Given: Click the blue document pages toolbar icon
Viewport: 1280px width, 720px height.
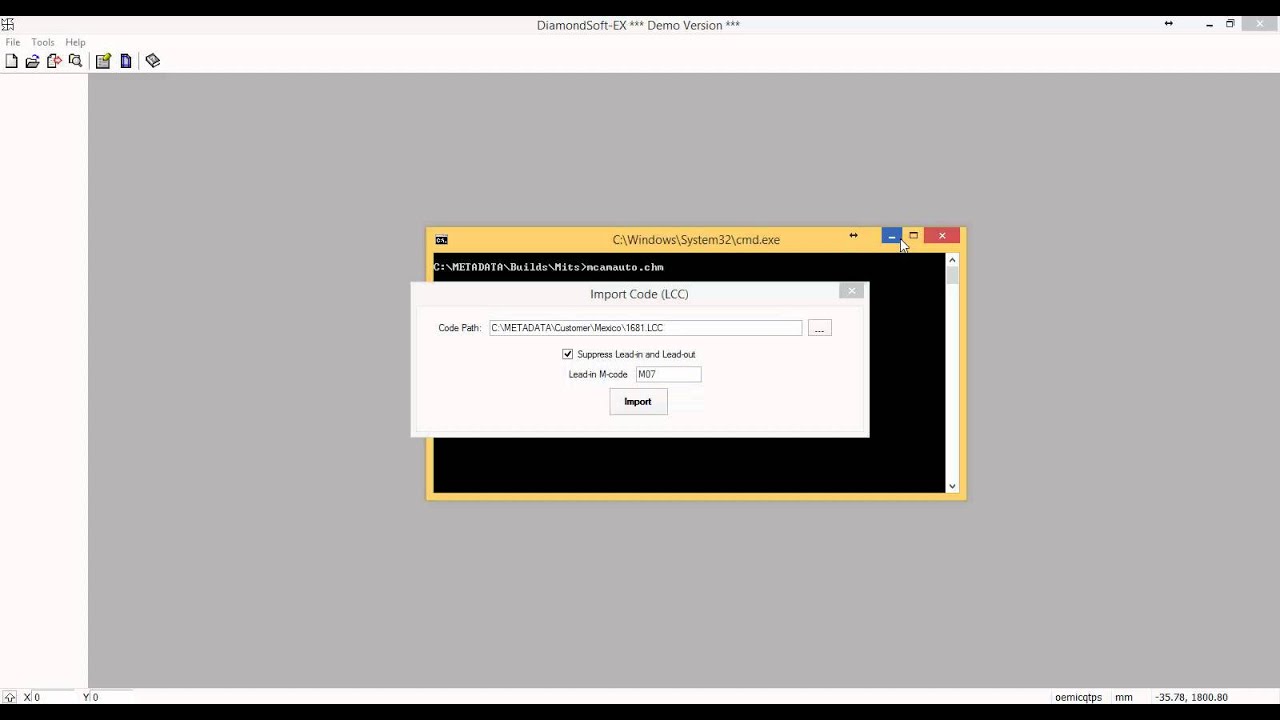Looking at the screenshot, I should (x=126, y=61).
